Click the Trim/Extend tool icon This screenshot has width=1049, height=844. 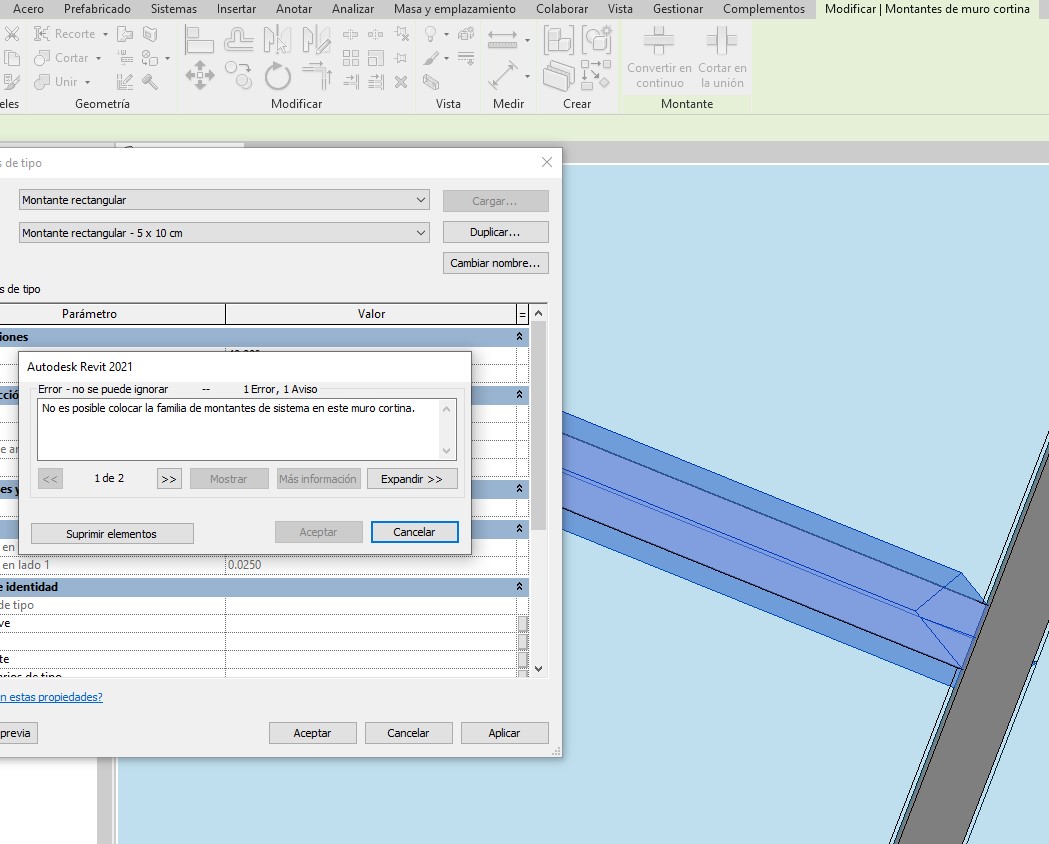click(x=317, y=76)
